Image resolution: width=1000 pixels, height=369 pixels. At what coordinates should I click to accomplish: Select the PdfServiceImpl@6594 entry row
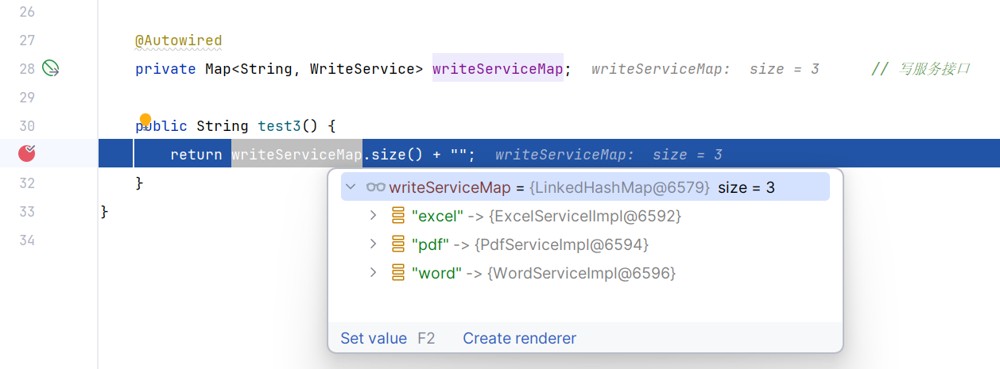[x=585, y=244]
